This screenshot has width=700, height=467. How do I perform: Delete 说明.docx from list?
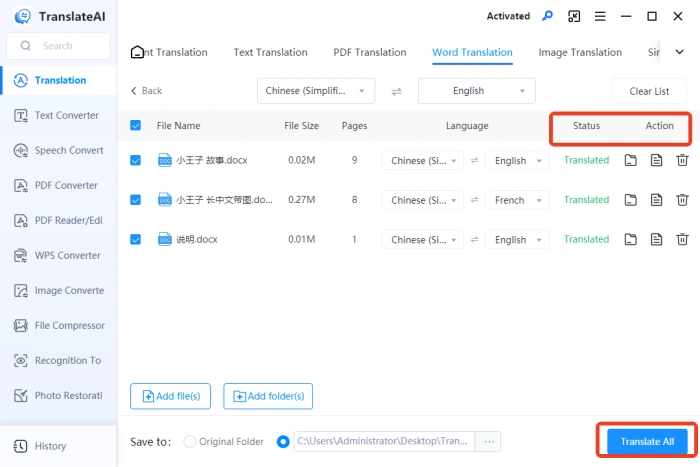click(682, 240)
